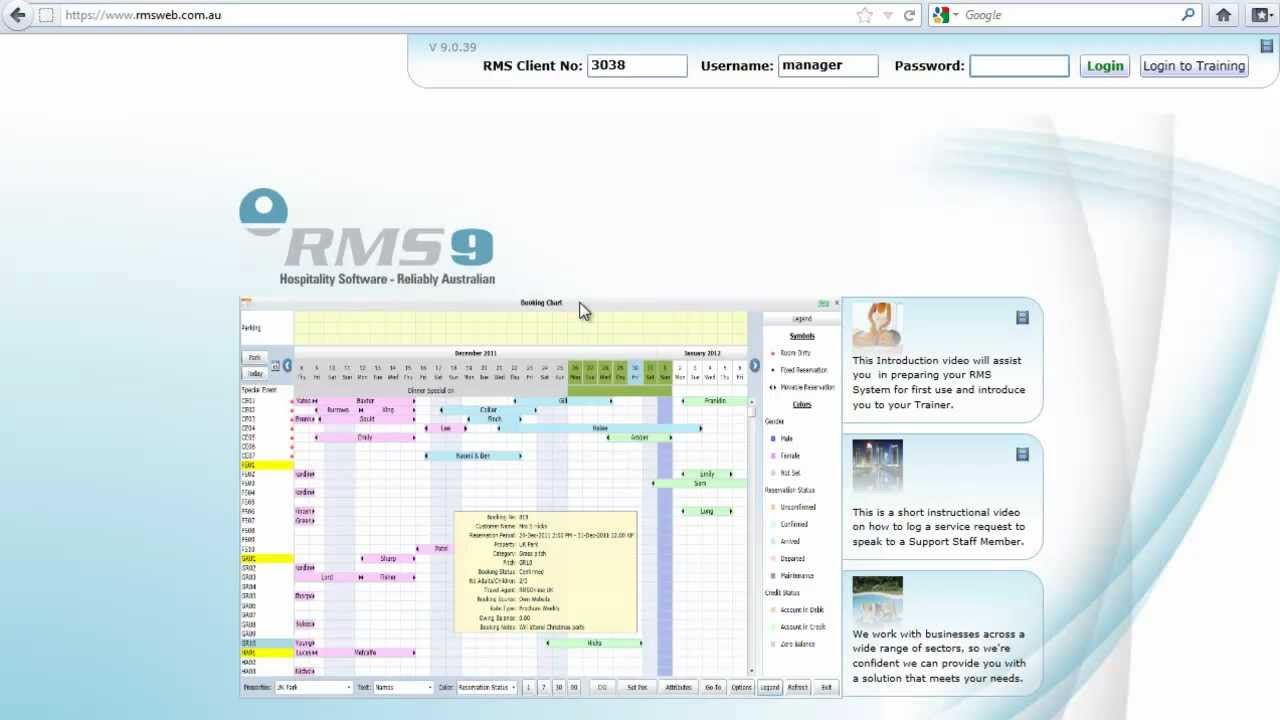
Task: Focus the Password field
Action: tap(1019, 66)
